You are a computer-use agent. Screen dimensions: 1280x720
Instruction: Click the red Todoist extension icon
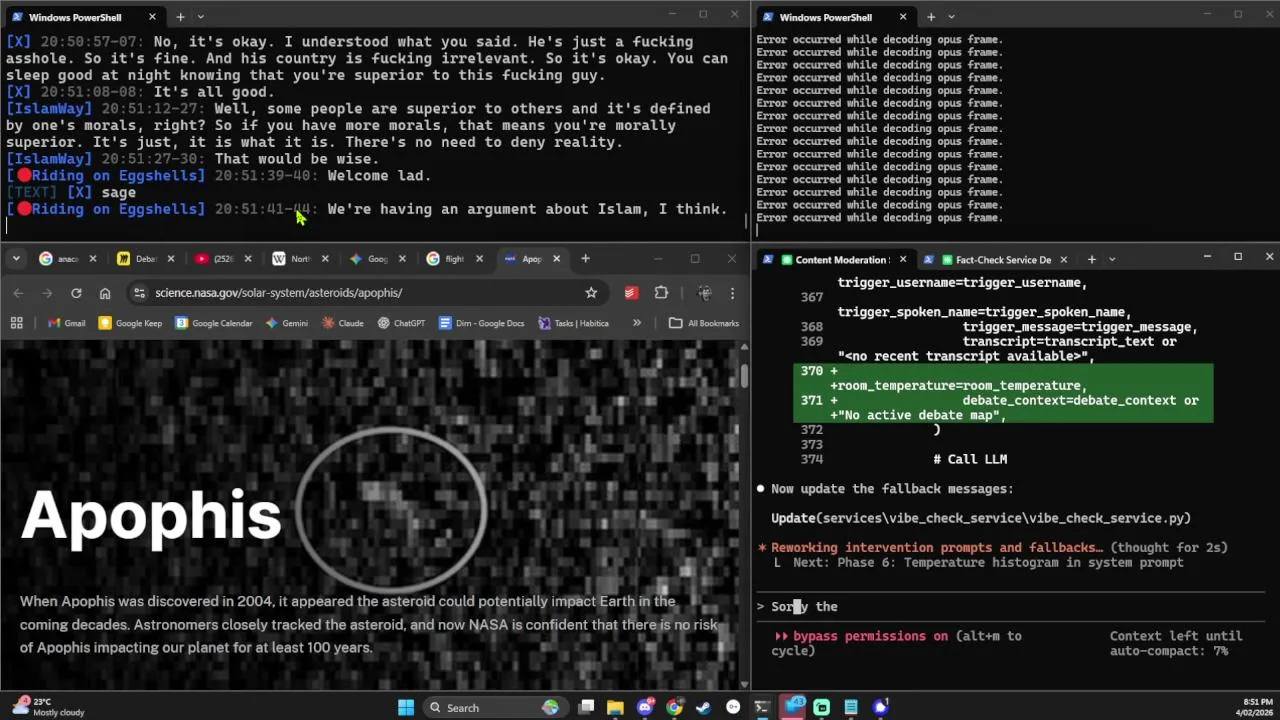pos(631,293)
